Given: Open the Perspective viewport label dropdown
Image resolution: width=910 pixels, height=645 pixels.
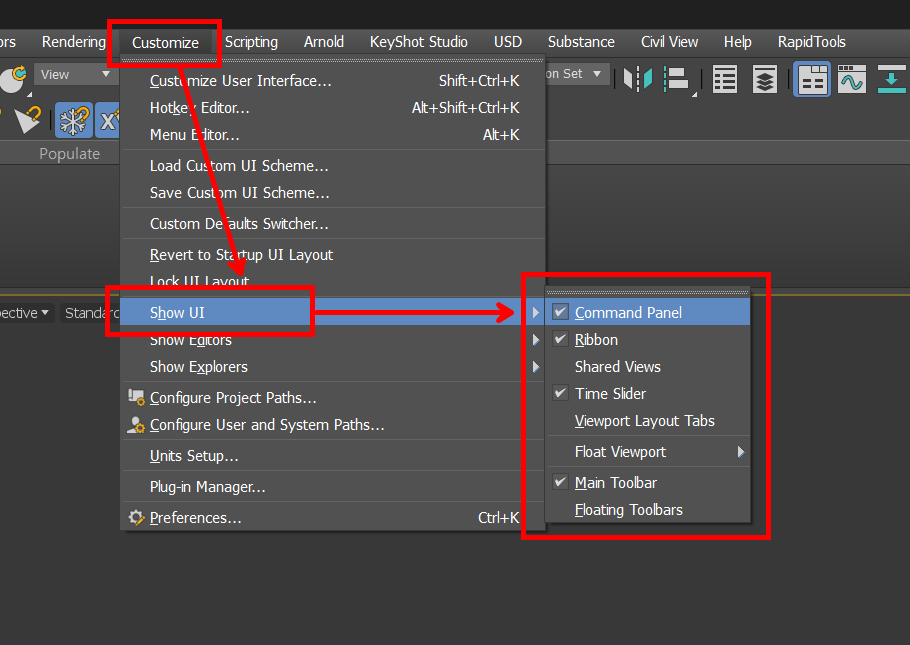Looking at the screenshot, I should click(26, 313).
